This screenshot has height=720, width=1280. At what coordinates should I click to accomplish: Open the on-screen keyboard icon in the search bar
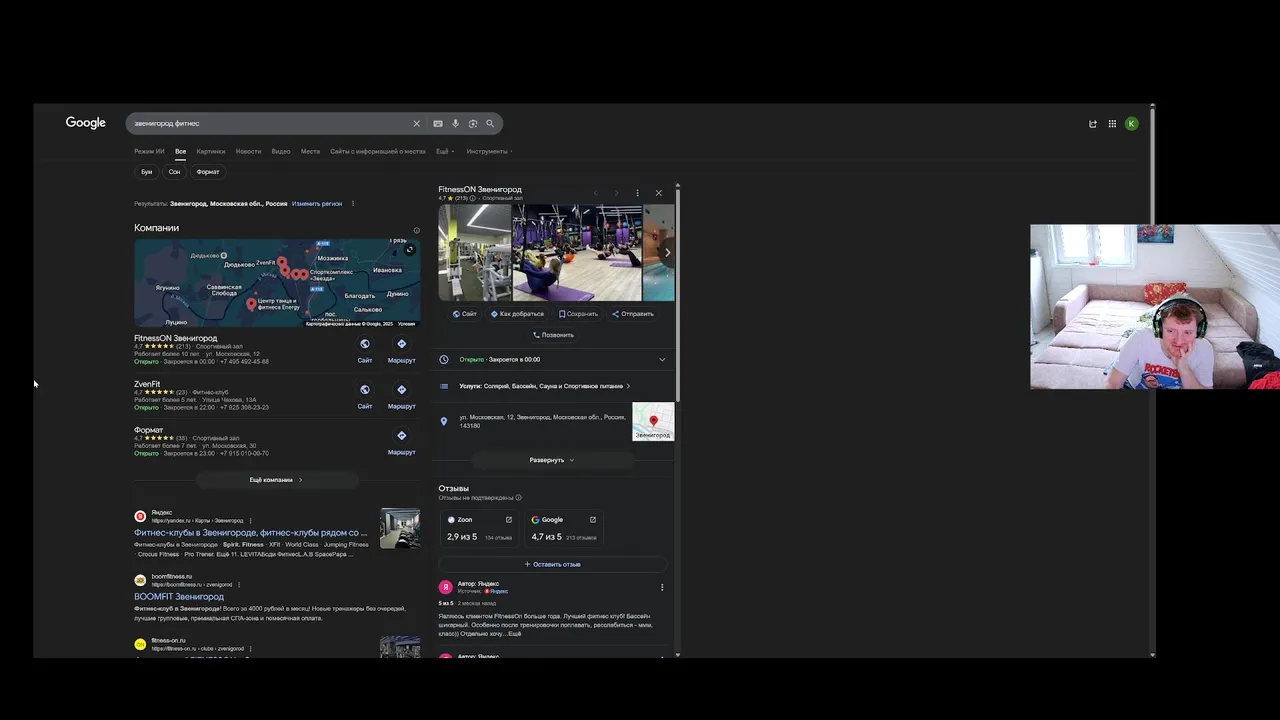tap(438, 124)
